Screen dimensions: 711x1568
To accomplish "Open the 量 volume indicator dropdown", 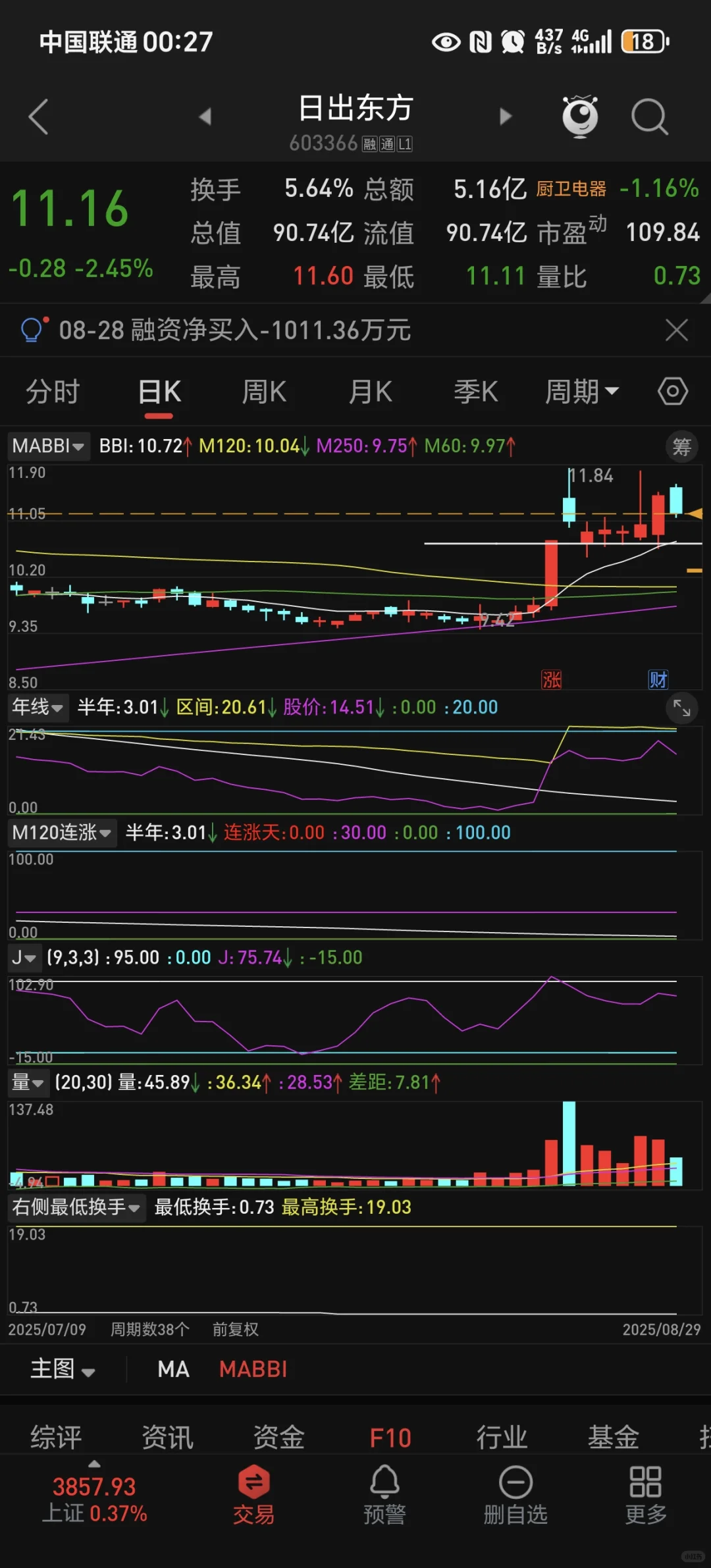I will pos(28,1082).
